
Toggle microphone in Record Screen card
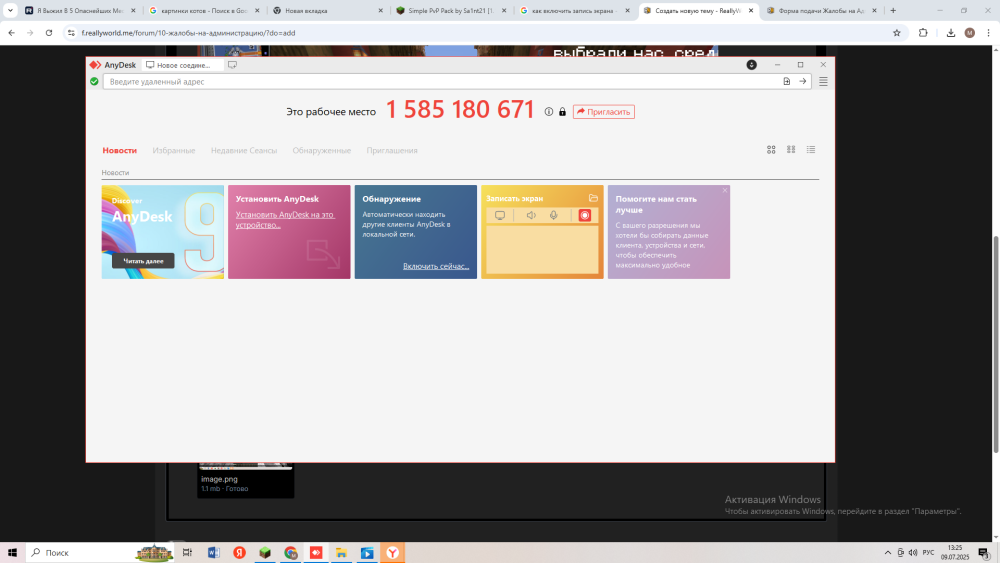554,216
